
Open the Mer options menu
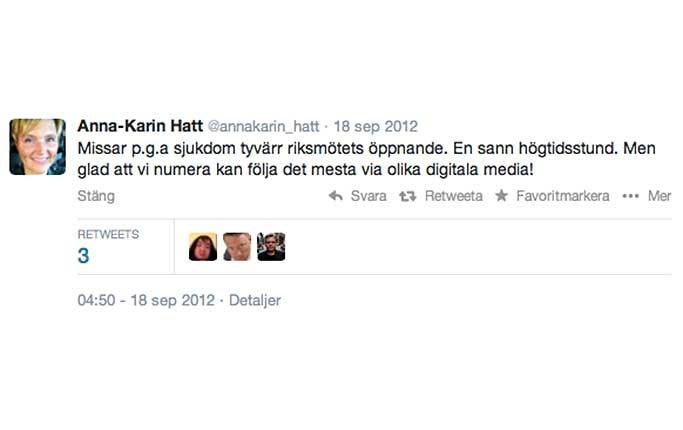pyautogui.click(x=659, y=196)
